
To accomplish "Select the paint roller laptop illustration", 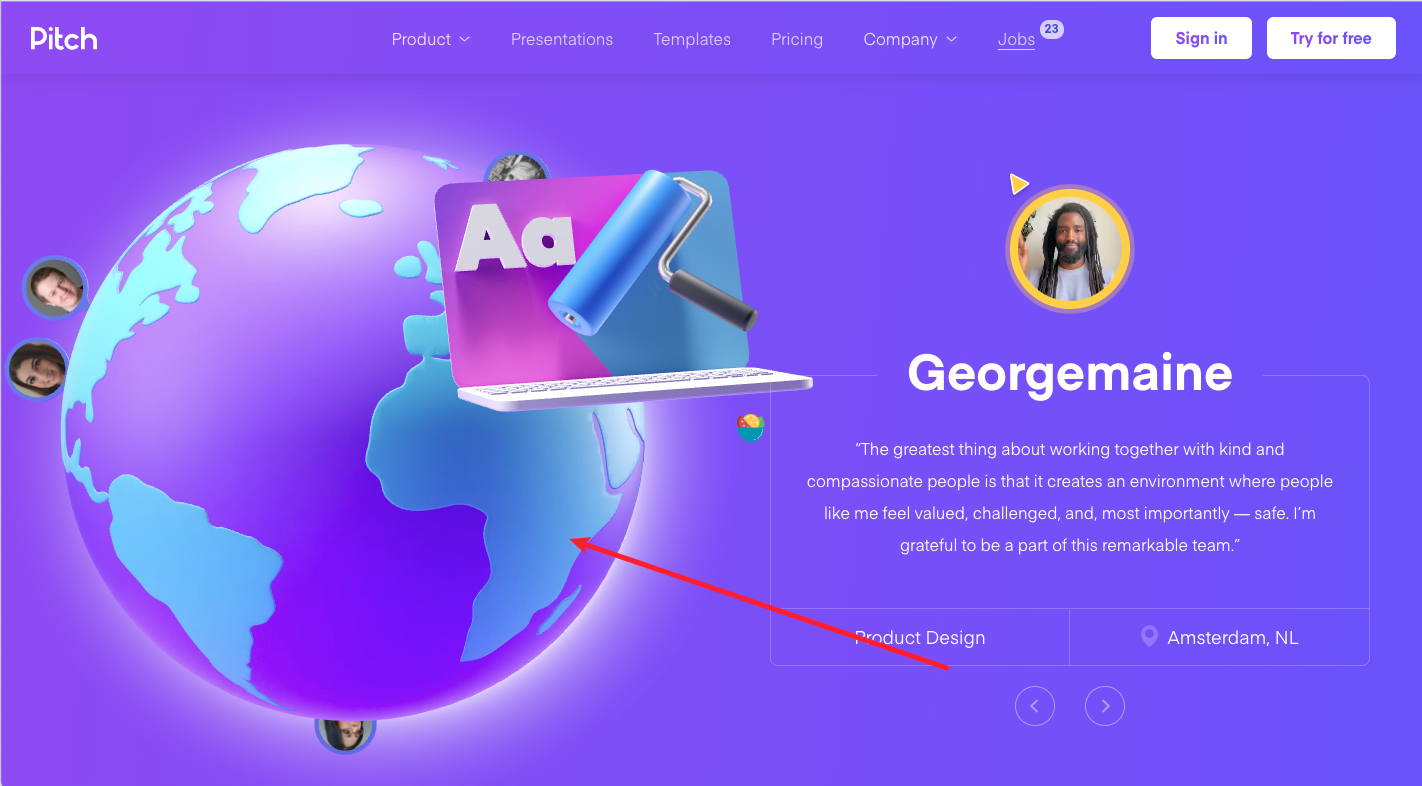I will 620,290.
